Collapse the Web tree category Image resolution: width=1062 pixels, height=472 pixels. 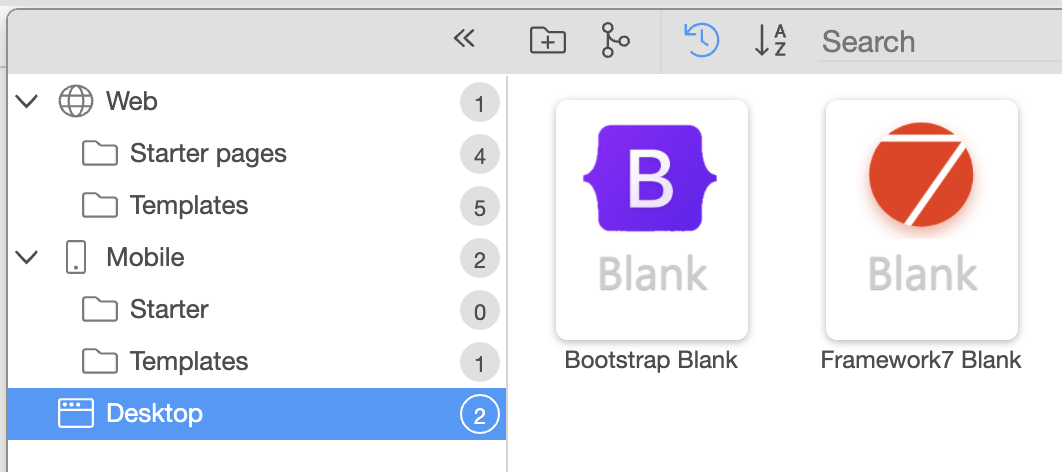[x=26, y=102]
